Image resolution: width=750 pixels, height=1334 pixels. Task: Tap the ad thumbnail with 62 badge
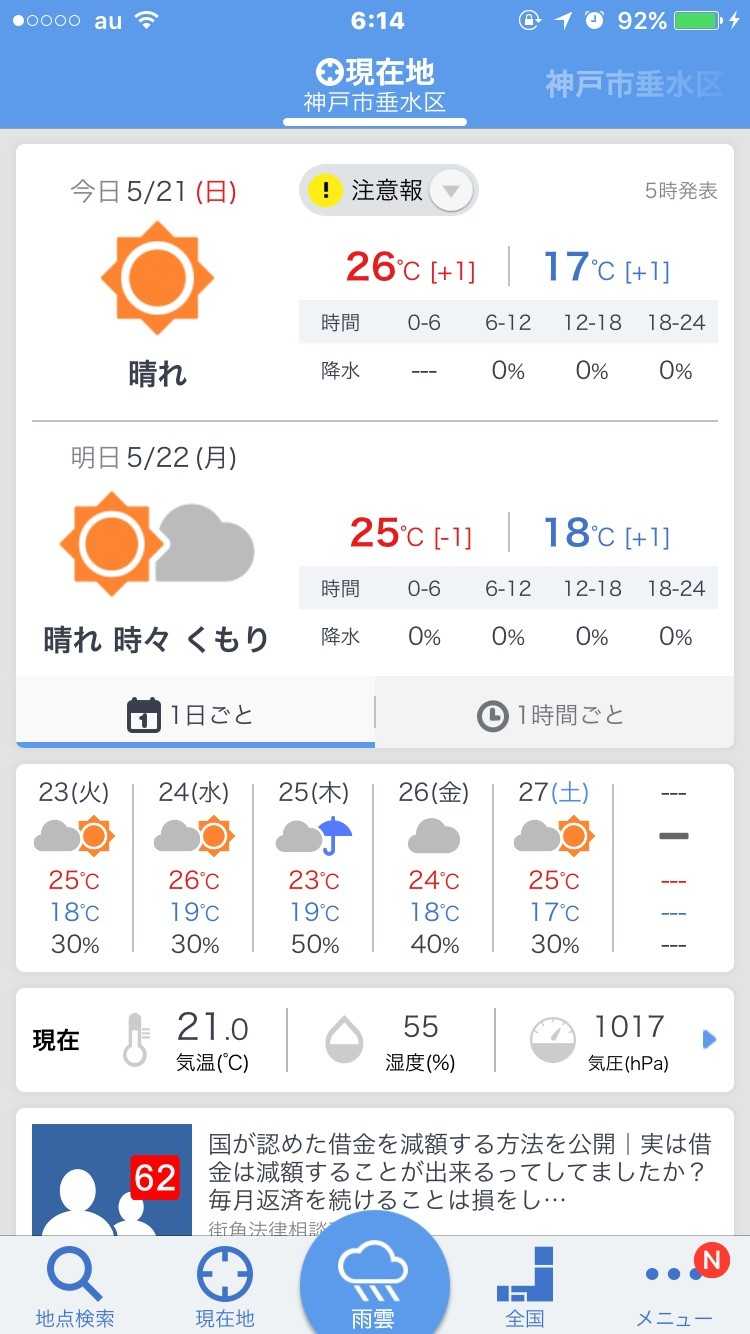click(111, 1180)
